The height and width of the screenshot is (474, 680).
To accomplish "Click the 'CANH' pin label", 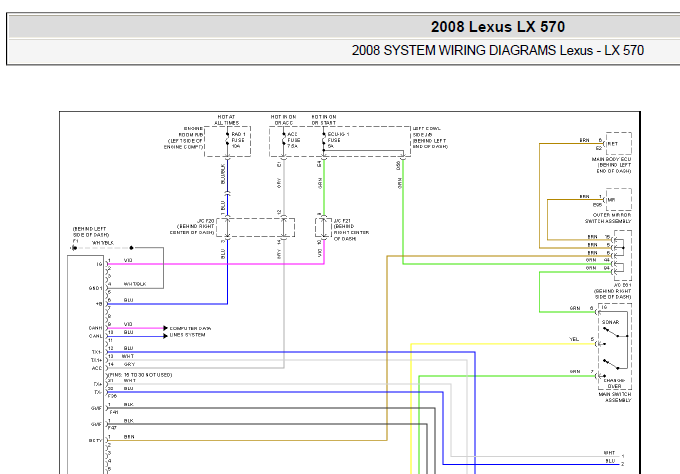I will pos(96,328).
